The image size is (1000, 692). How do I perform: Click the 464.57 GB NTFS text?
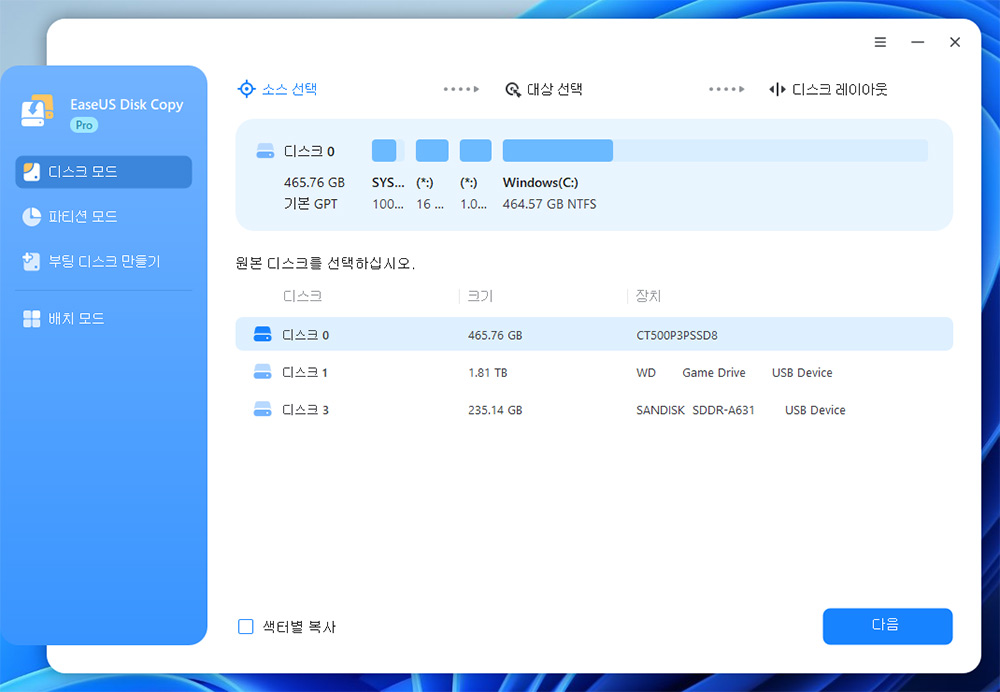pyautogui.click(x=549, y=204)
